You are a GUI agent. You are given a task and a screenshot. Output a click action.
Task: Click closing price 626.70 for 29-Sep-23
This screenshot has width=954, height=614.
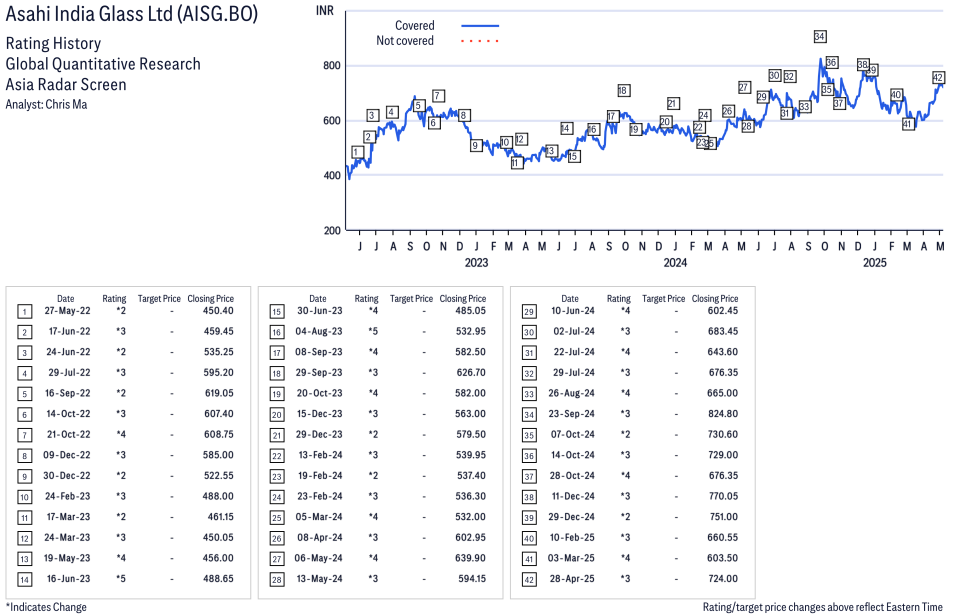[x=470, y=372]
